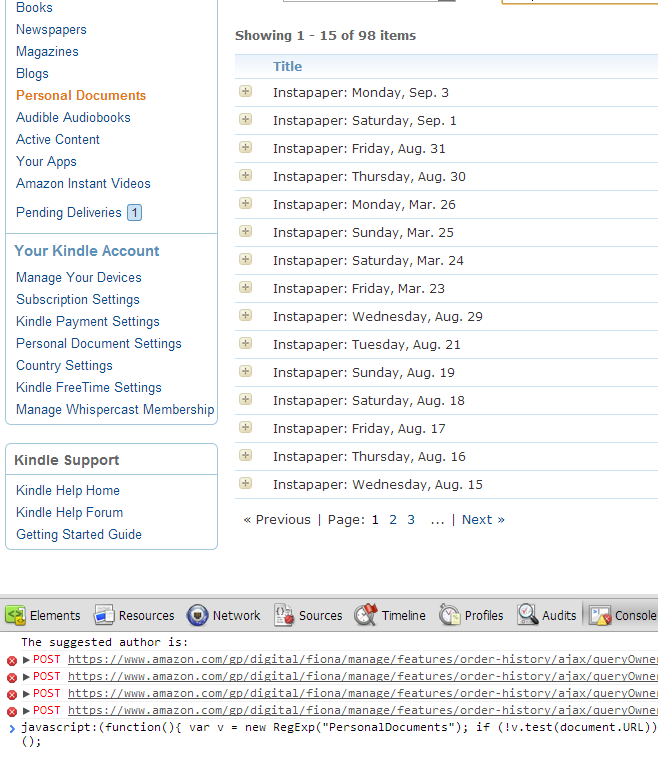
Task: Open the Resources panel icon
Action: coord(104,615)
